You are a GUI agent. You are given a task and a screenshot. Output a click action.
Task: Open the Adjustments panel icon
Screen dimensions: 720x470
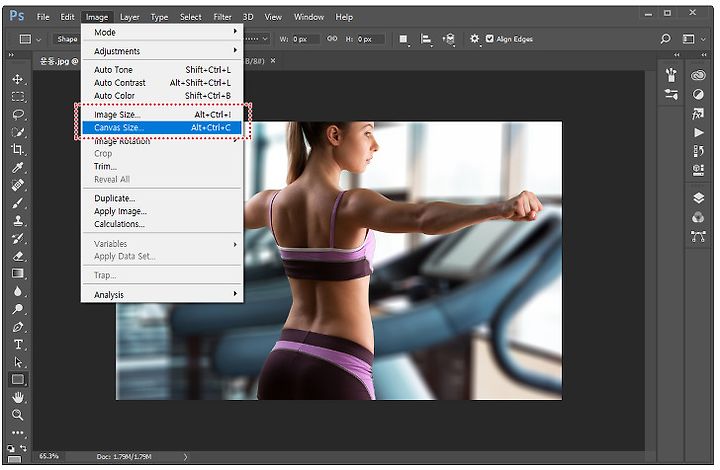pos(698,94)
